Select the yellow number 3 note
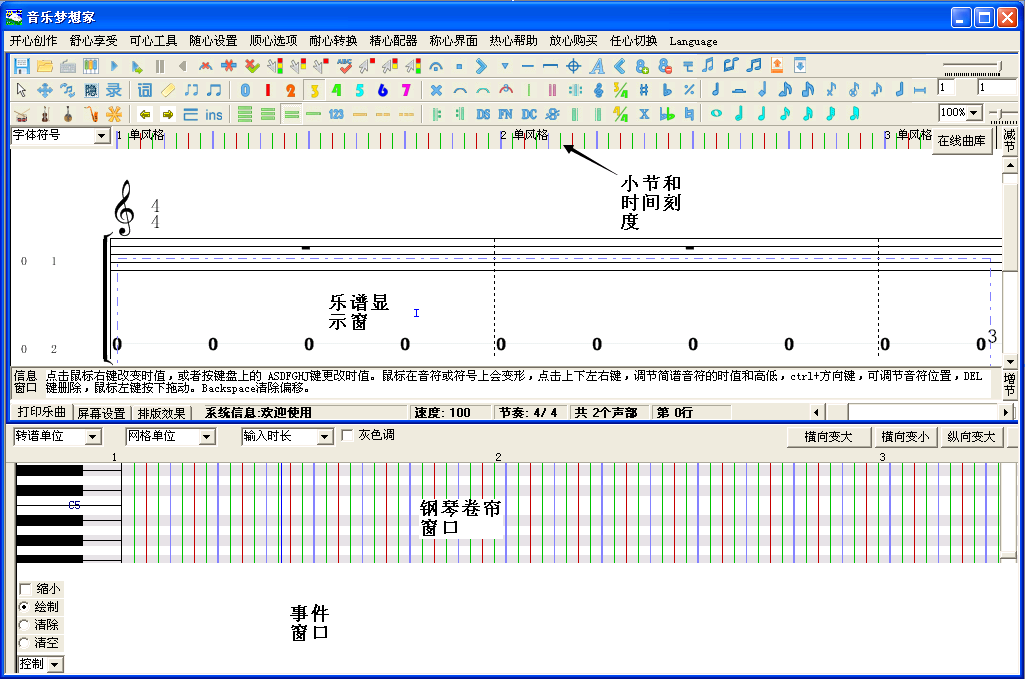Viewport: 1025px width, 679px height. 314,90
